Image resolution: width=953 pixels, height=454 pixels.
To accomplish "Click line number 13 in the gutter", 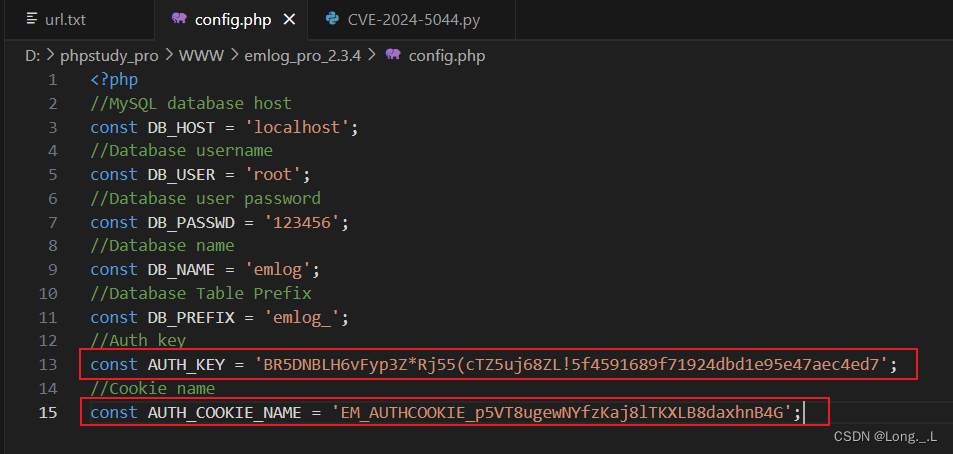I will coord(48,365).
